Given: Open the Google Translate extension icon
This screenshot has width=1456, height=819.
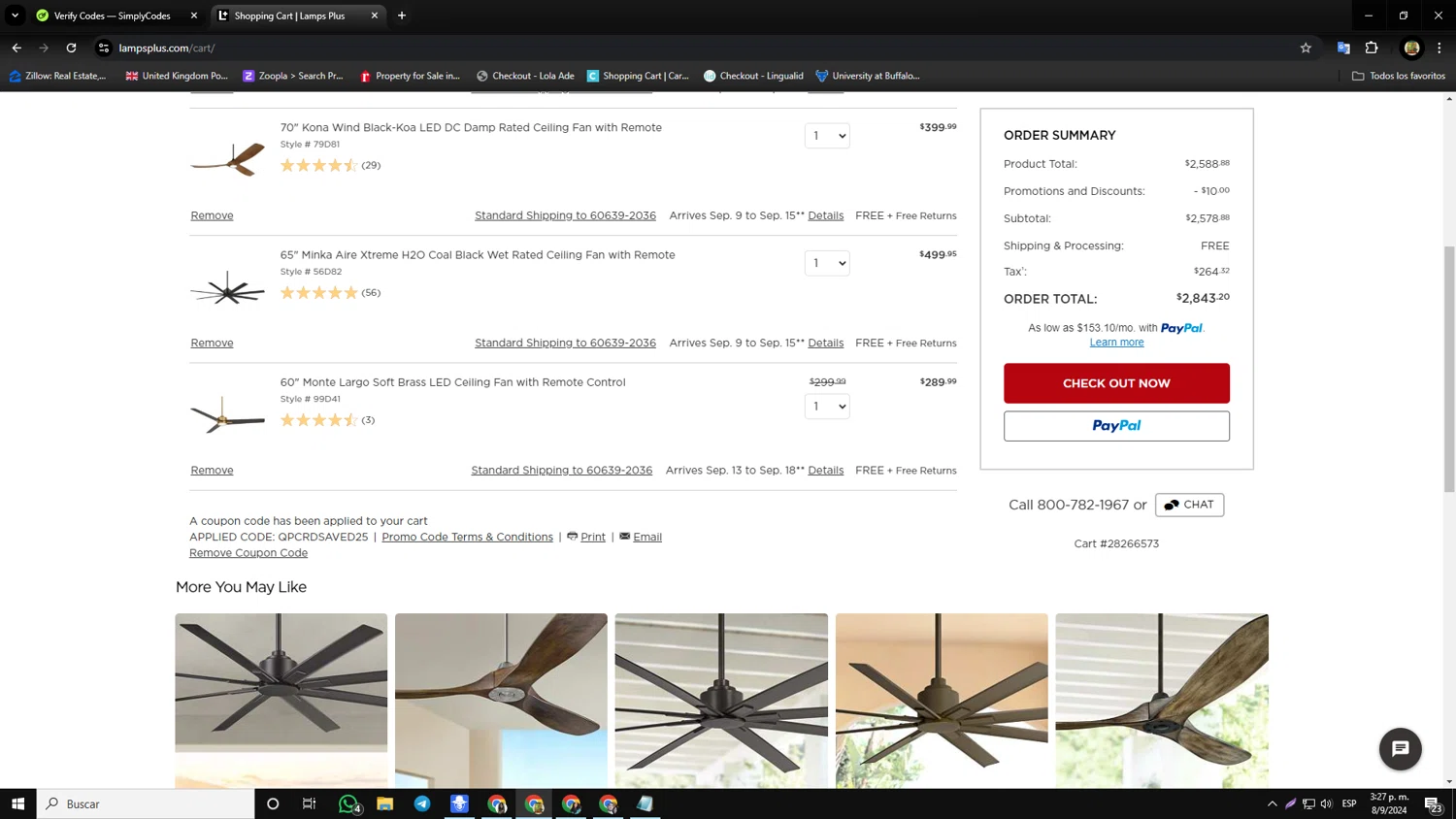Looking at the screenshot, I should coord(1343,48).
